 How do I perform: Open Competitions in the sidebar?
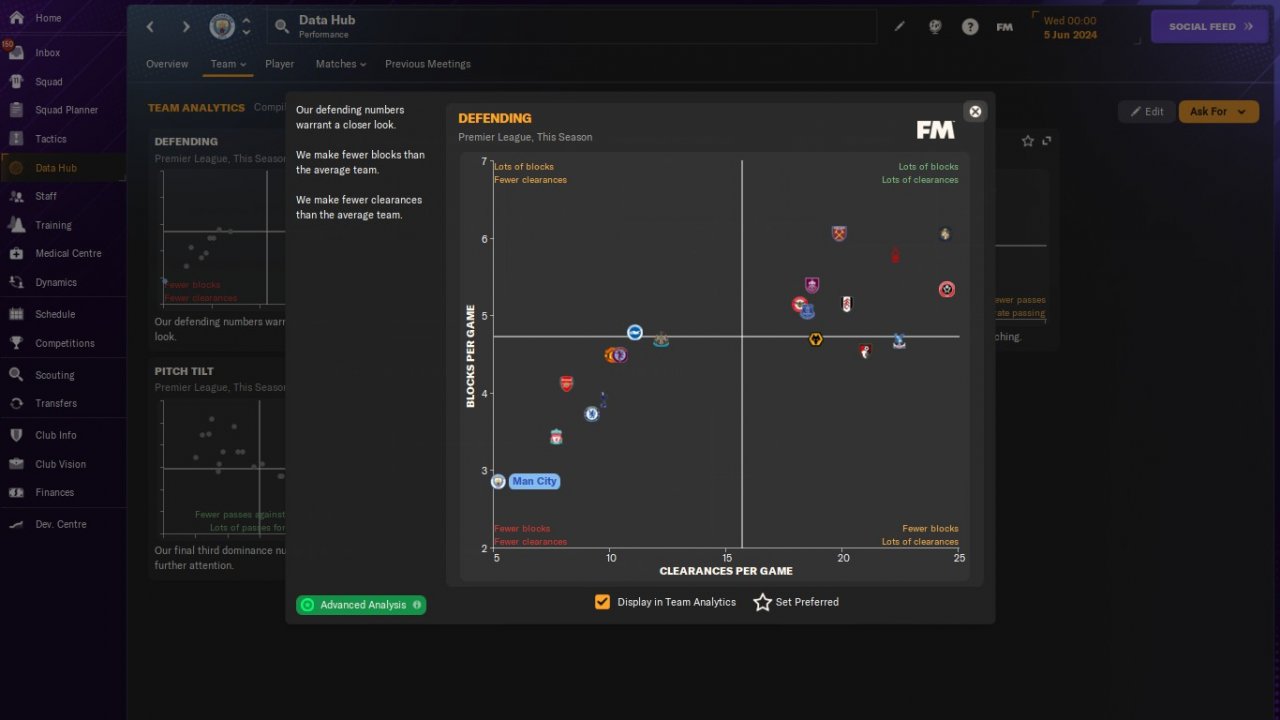65,343
